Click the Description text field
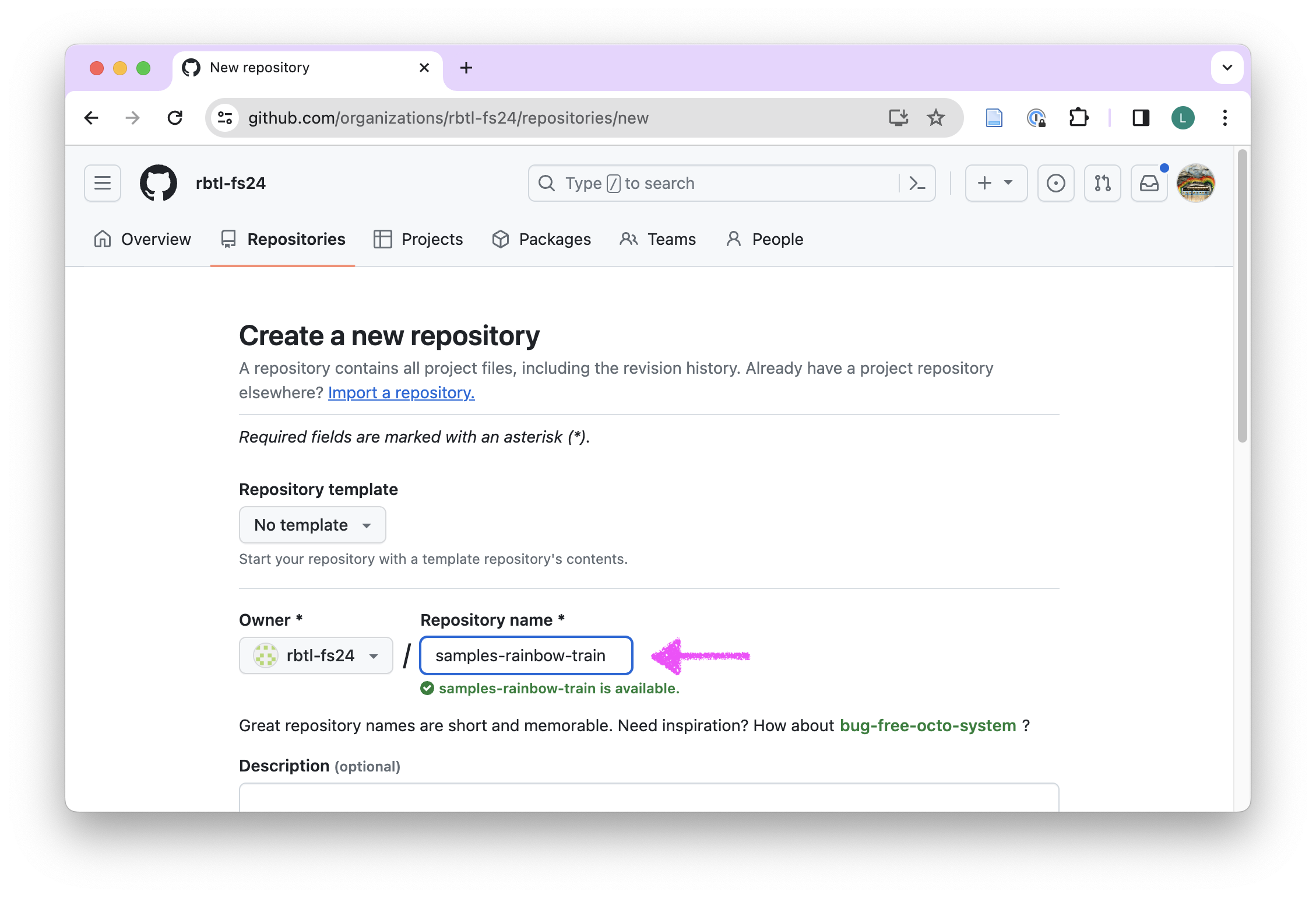This screenshot has width=1316, height=898. click(649, 797)
